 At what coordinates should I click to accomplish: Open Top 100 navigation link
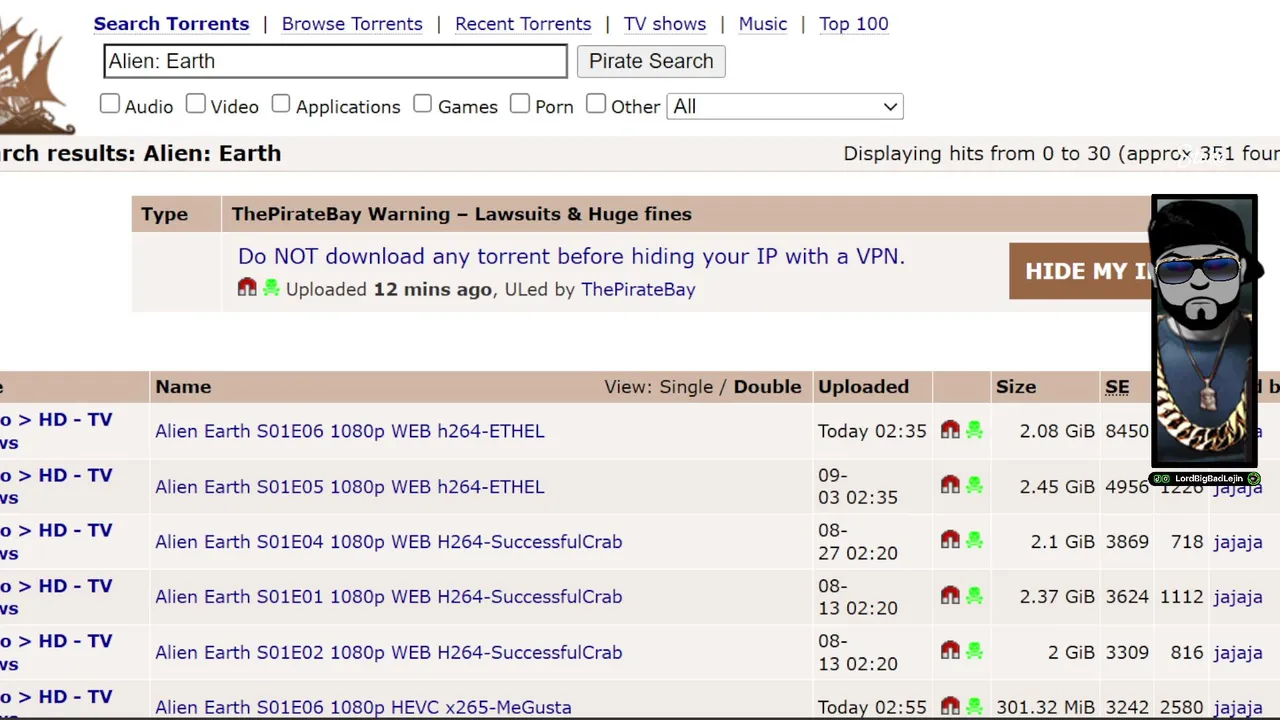(854, 24)
